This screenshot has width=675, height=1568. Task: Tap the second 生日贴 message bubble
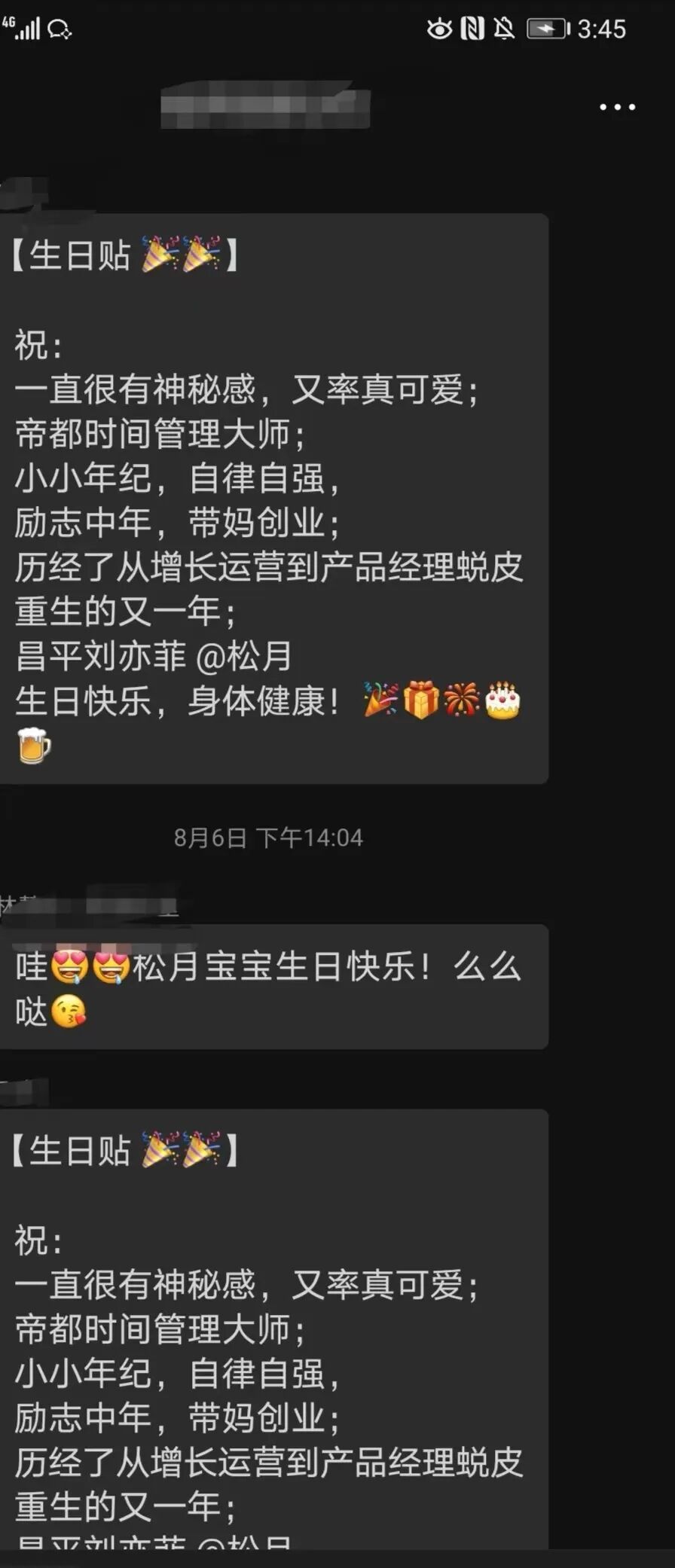click(x=274, y=1329)
